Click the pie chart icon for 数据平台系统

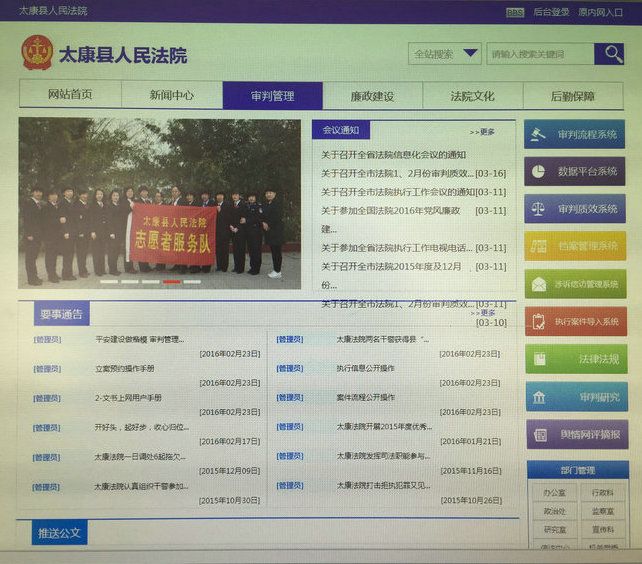click(x=538, y=171)
